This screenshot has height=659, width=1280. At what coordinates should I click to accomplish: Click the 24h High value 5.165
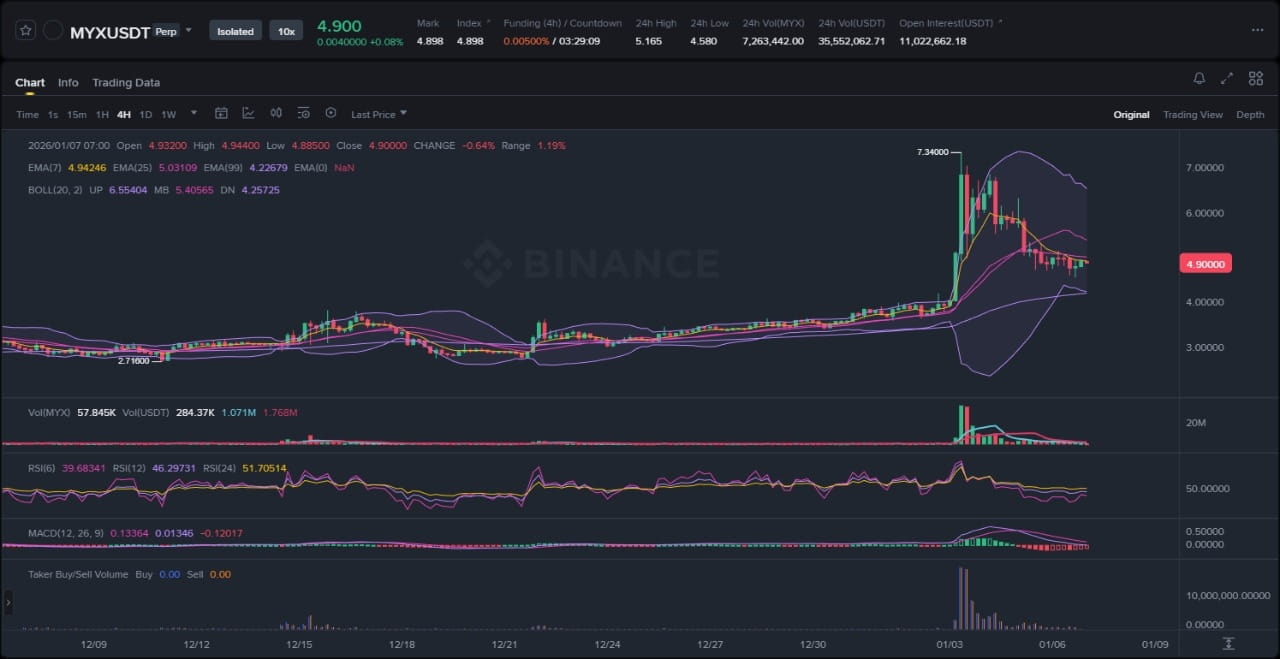point(648,41)
